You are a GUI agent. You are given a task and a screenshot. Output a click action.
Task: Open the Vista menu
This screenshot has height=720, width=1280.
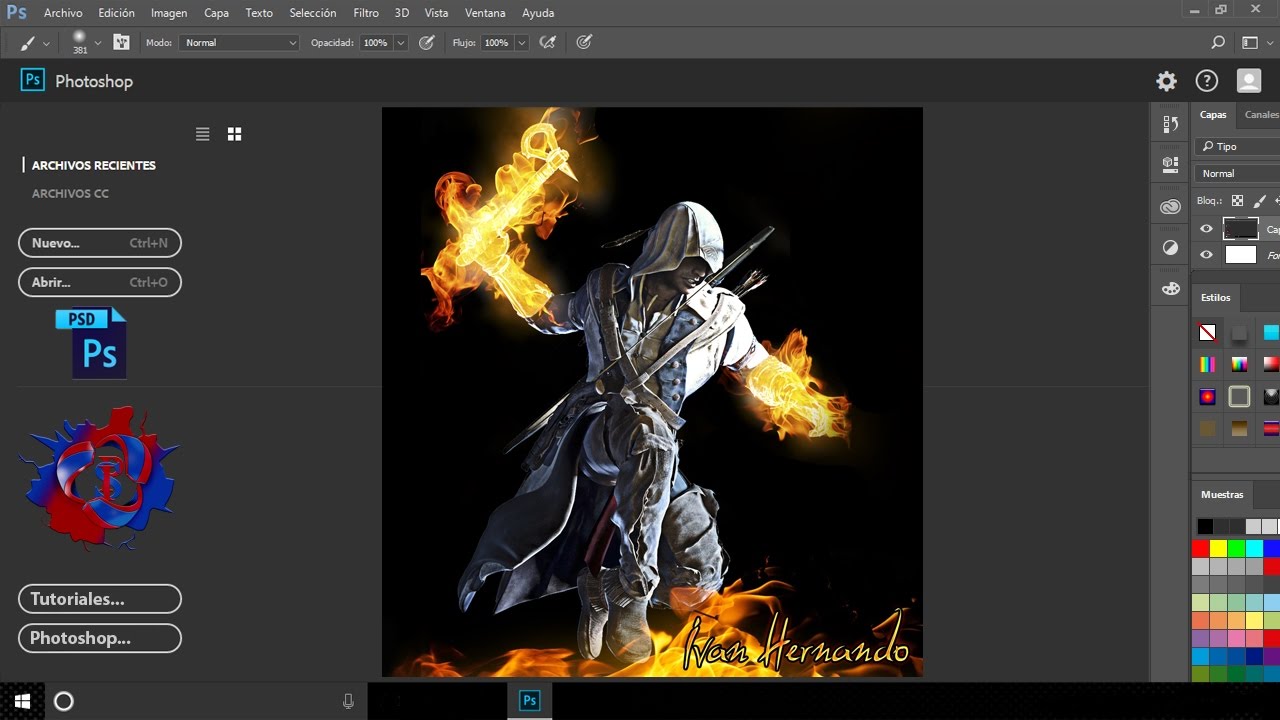[x=436, y=13]
